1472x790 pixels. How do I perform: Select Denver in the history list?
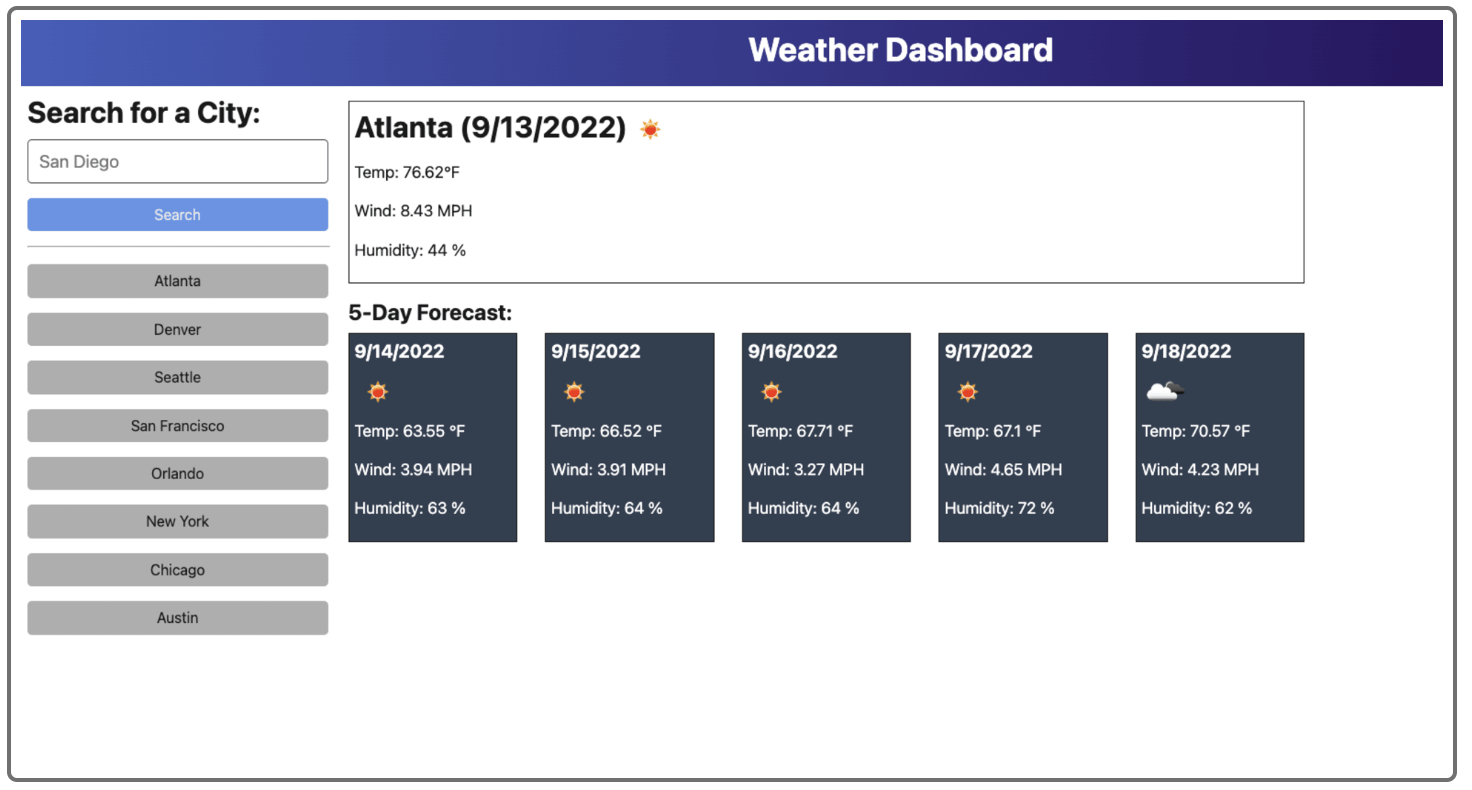tap(178, 329)
